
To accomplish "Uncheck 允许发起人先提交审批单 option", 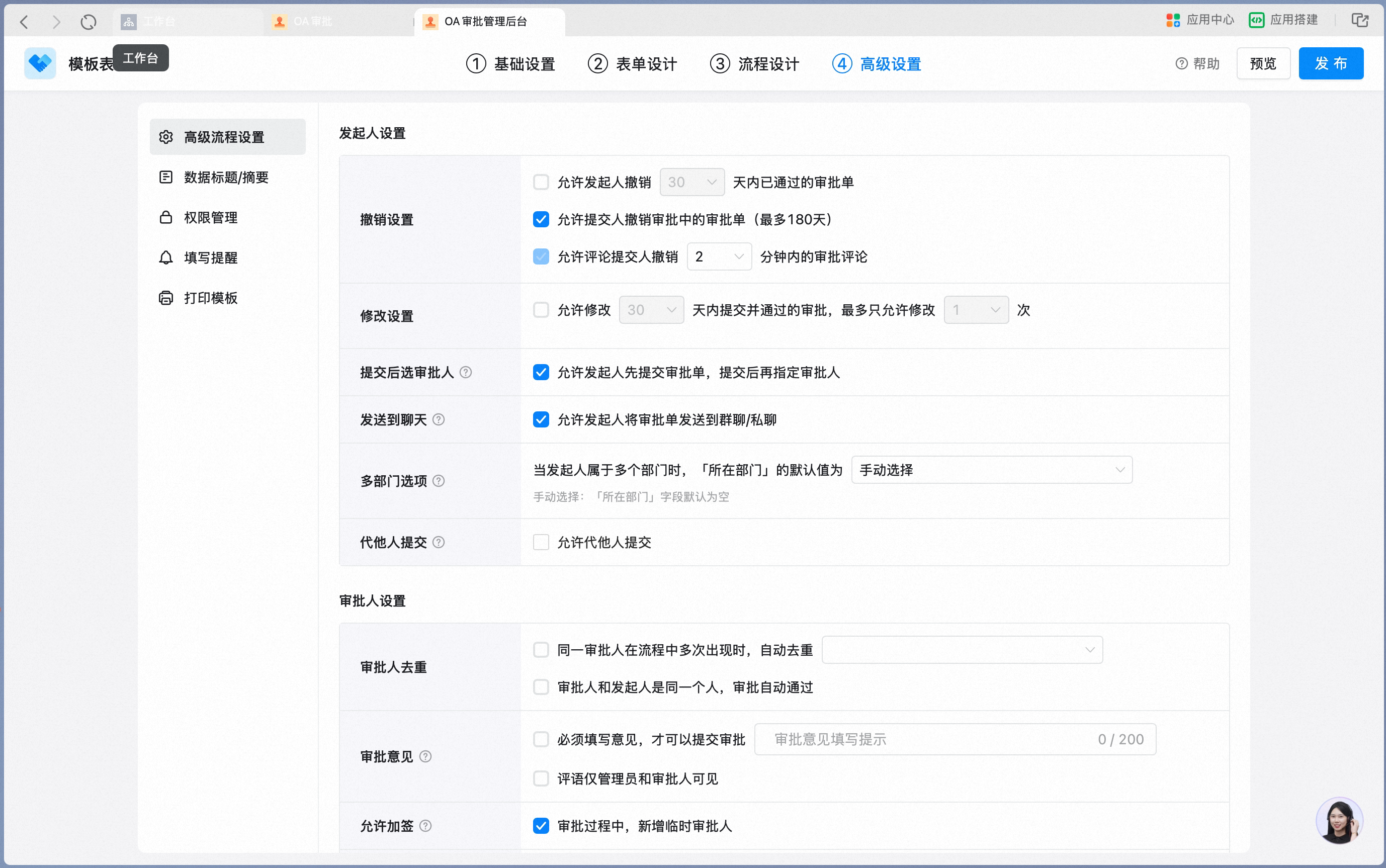I will (x=541, y=373).
